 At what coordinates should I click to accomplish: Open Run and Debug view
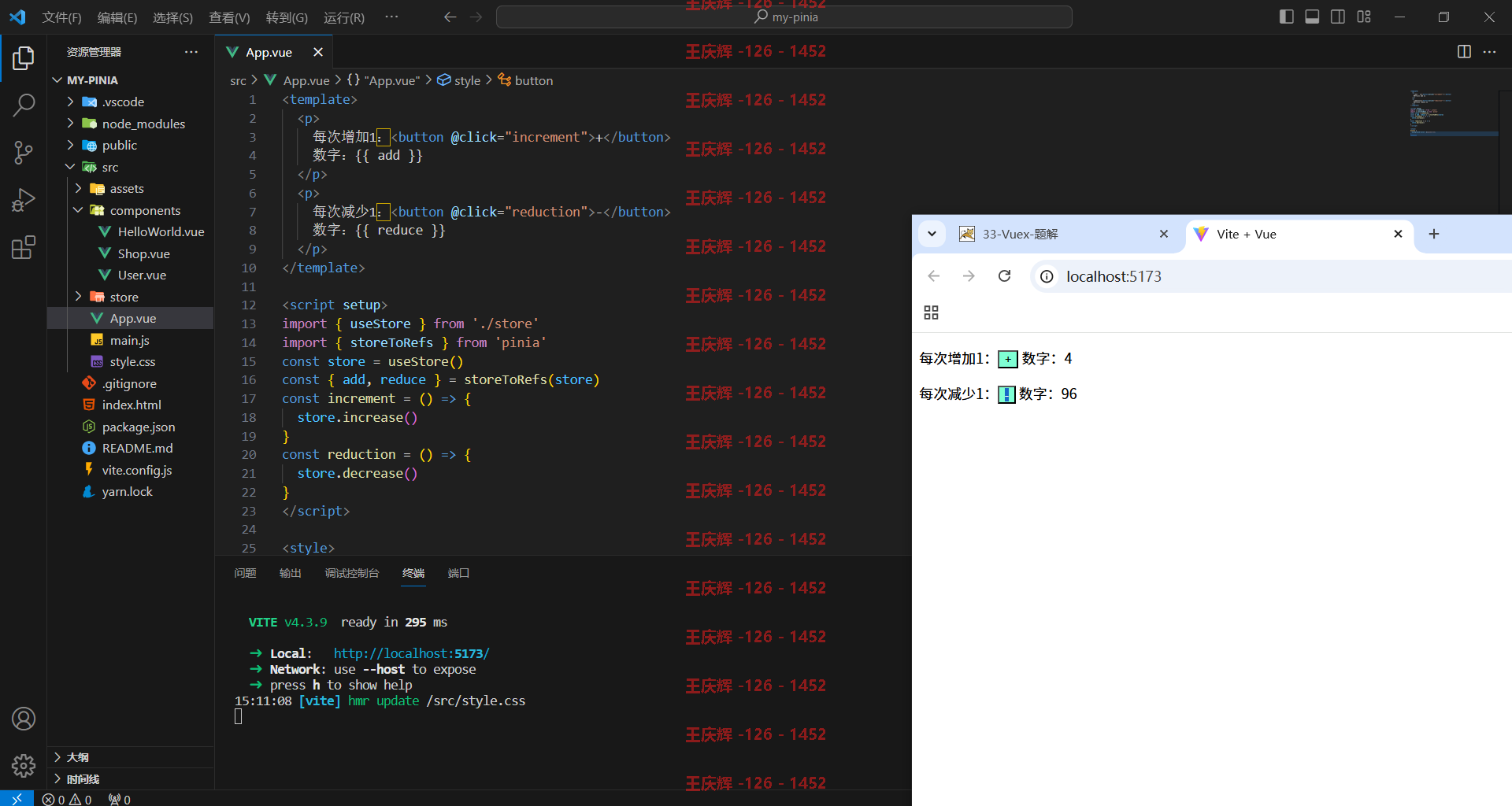coord(24,200)
